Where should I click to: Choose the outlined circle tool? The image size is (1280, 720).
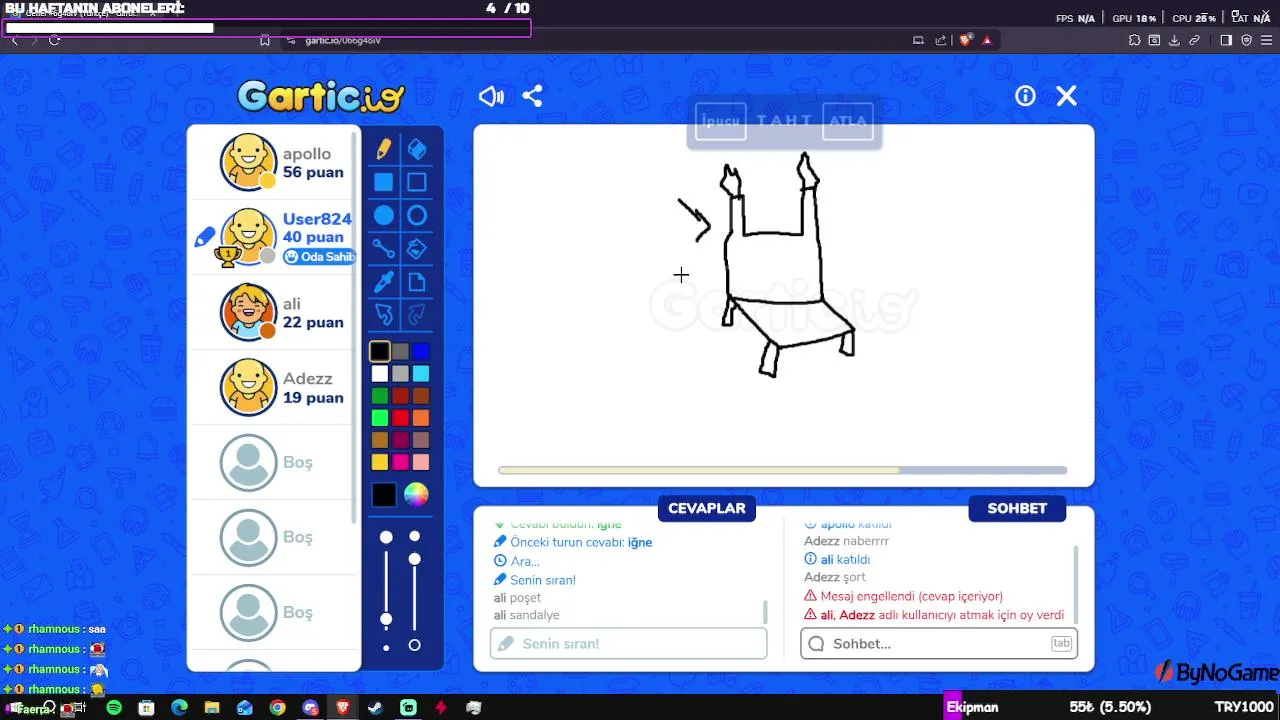417,215
